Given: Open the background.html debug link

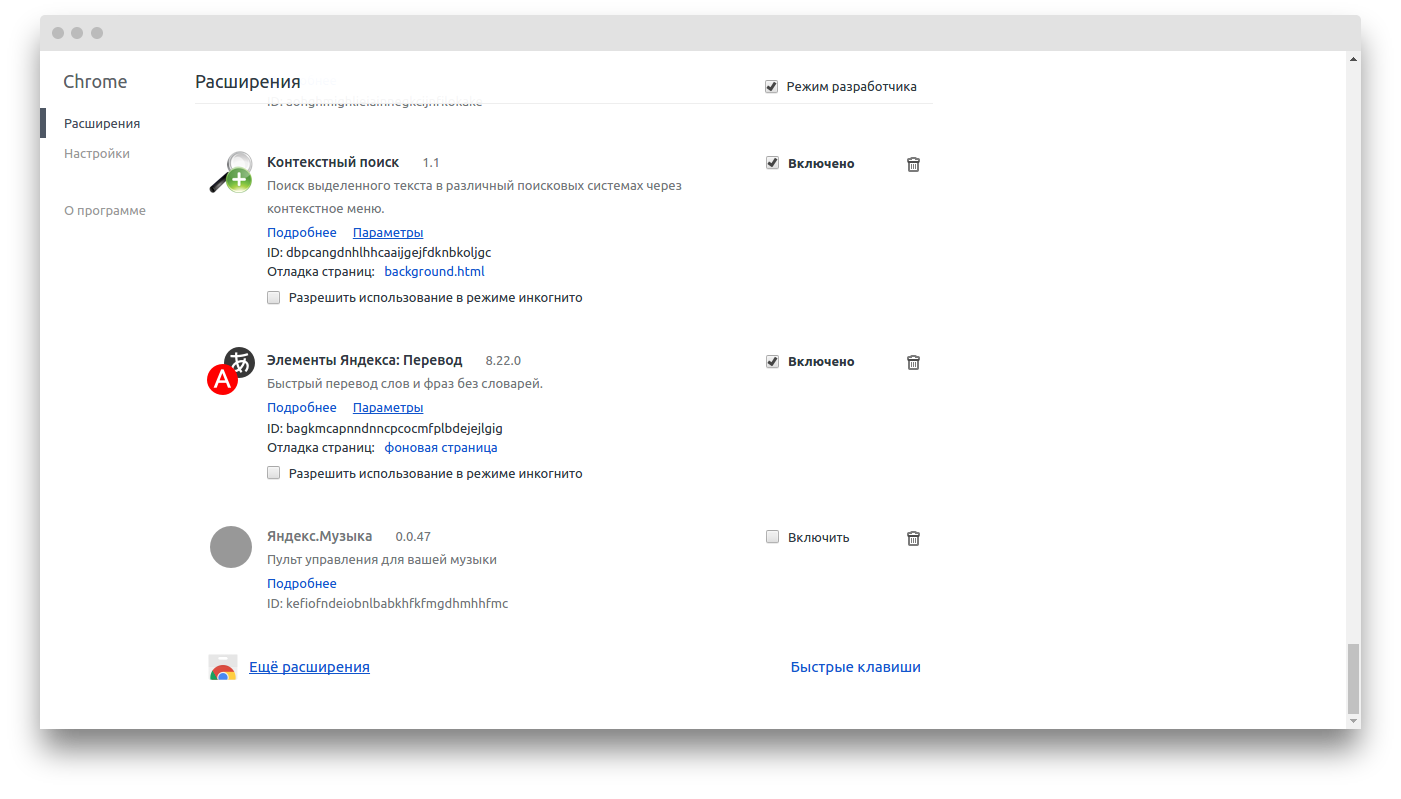Looking at the screenshot, I should (x=435, y=271).
